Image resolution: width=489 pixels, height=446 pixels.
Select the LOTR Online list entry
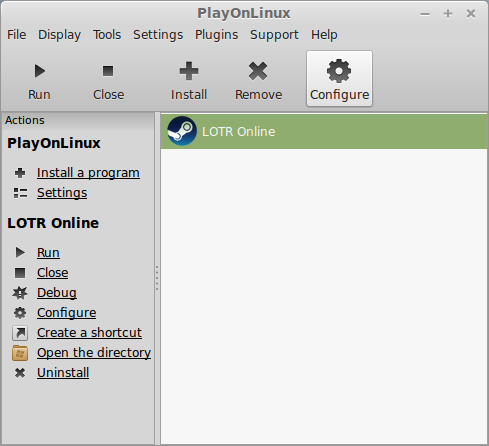pos(324,131)
